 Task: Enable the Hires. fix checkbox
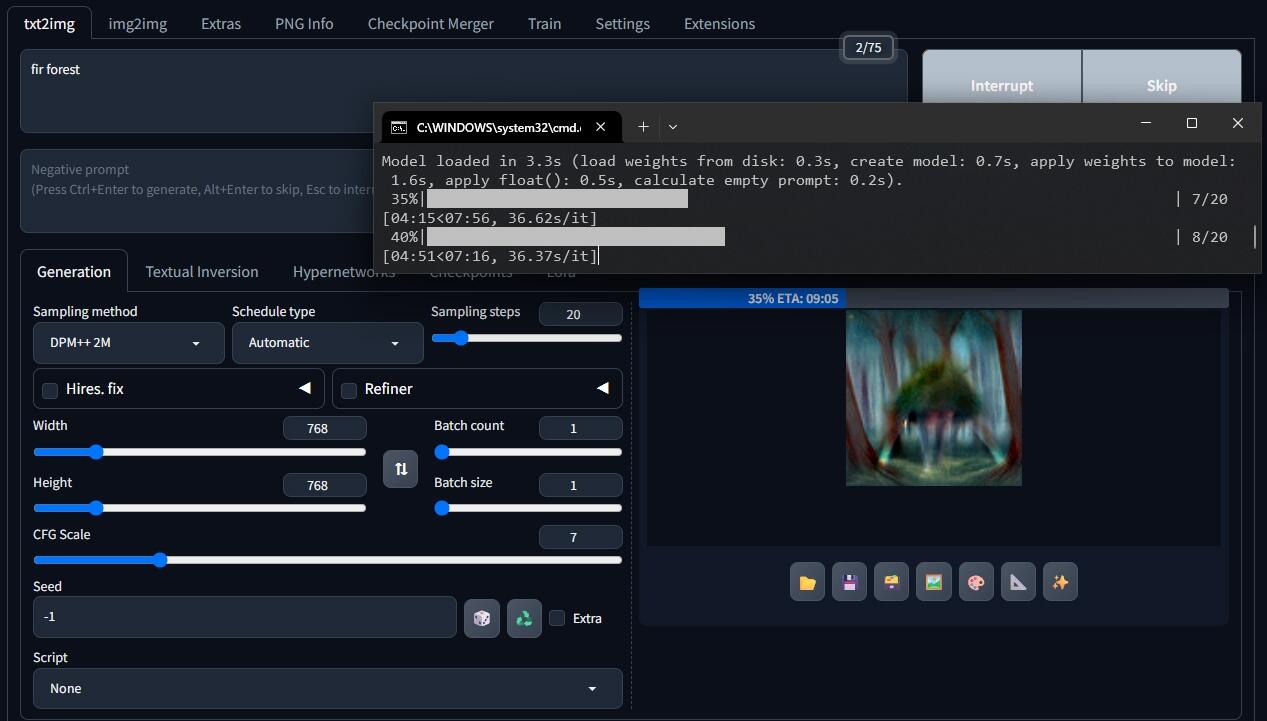(50, 390)
